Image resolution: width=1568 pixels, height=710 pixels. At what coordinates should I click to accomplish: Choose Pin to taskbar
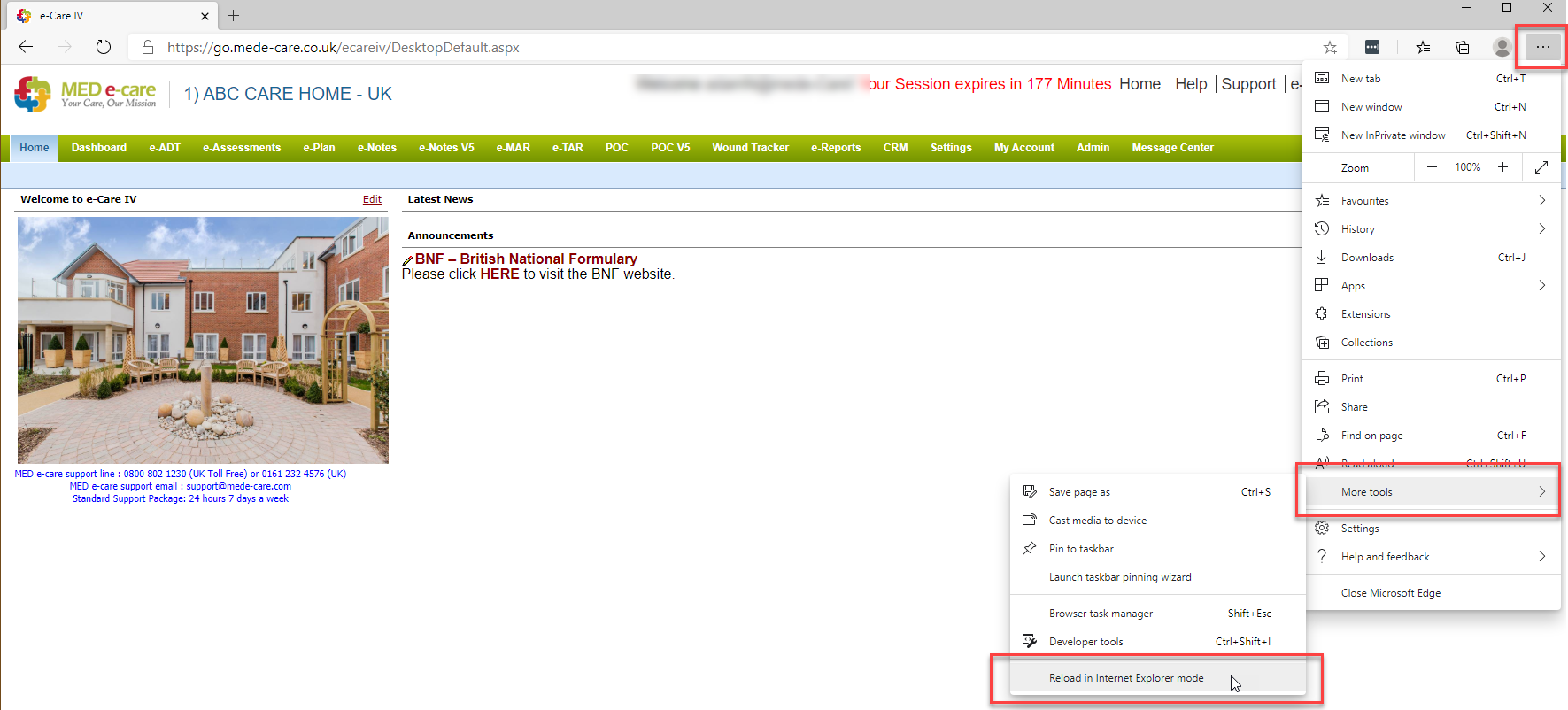point(1157,549)
